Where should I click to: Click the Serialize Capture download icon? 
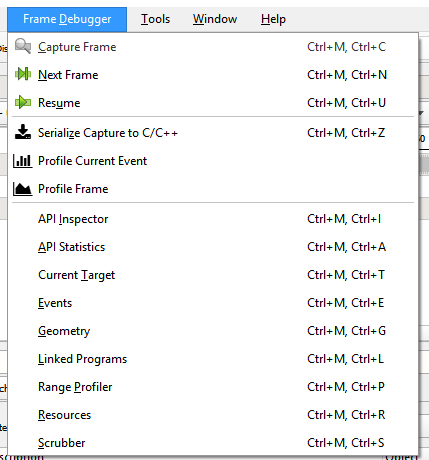click(x=23, y=132)
